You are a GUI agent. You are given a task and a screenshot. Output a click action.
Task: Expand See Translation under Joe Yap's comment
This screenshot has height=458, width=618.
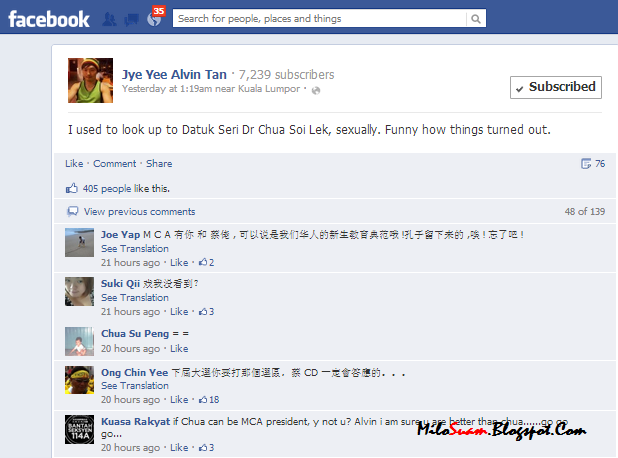[x=135, y=249]
